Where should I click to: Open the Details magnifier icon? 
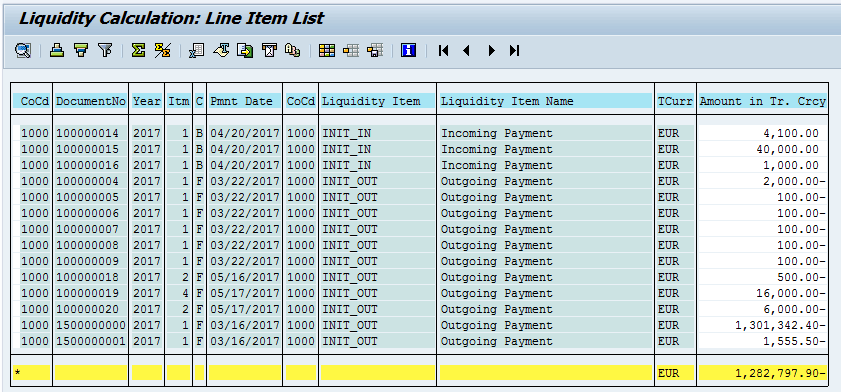(23, 51)
